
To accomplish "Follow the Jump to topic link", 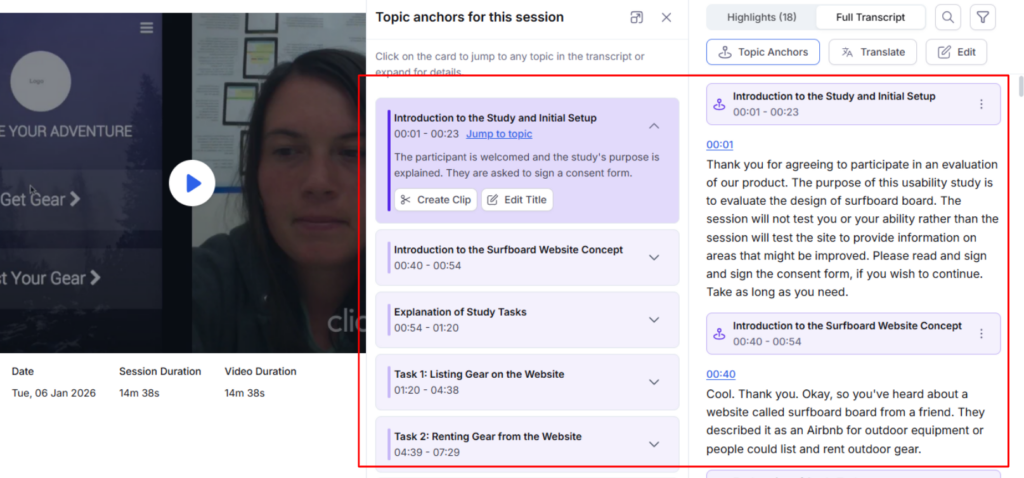I will pos(499,134).
